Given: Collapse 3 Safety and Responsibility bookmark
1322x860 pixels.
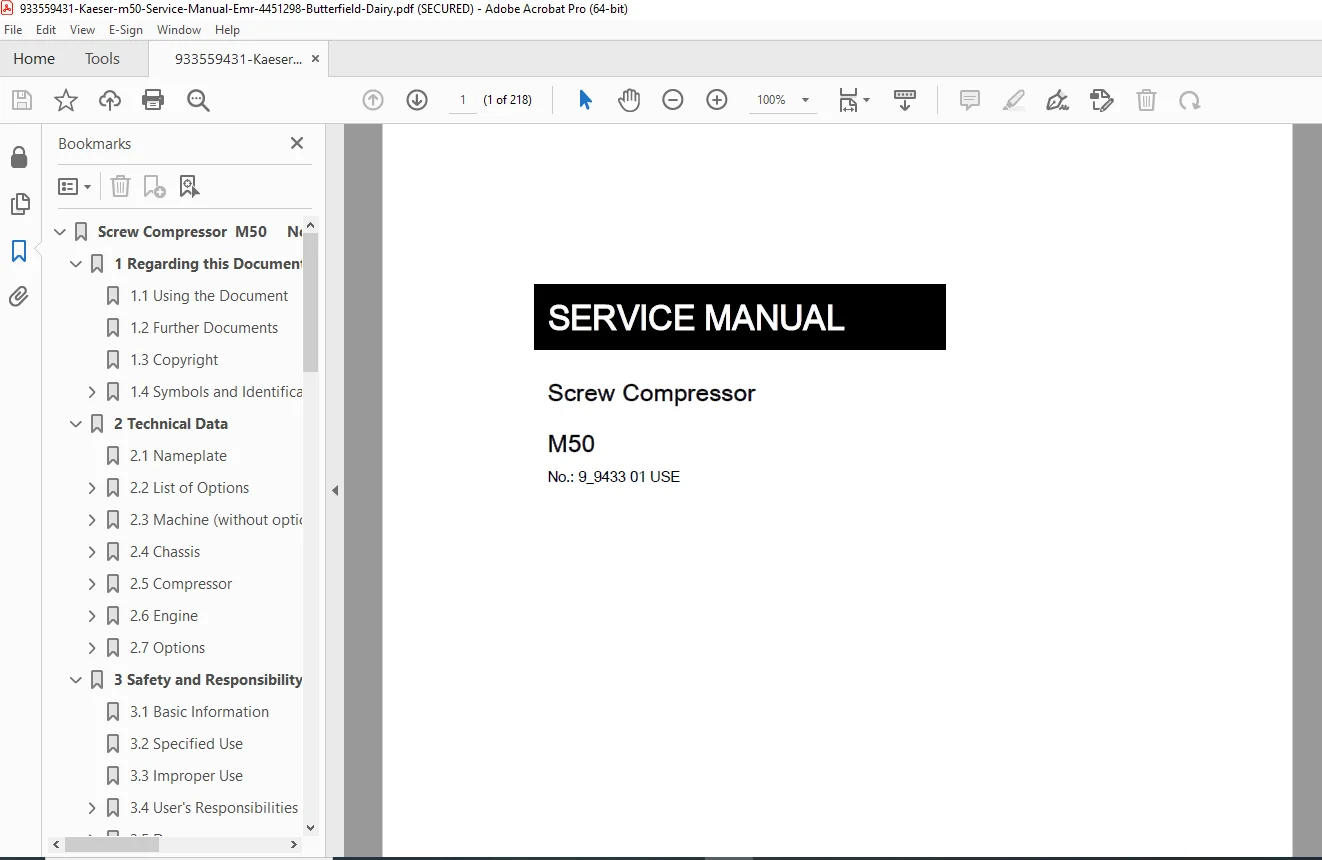Looking at the screenshot, I should pos(76,680).
